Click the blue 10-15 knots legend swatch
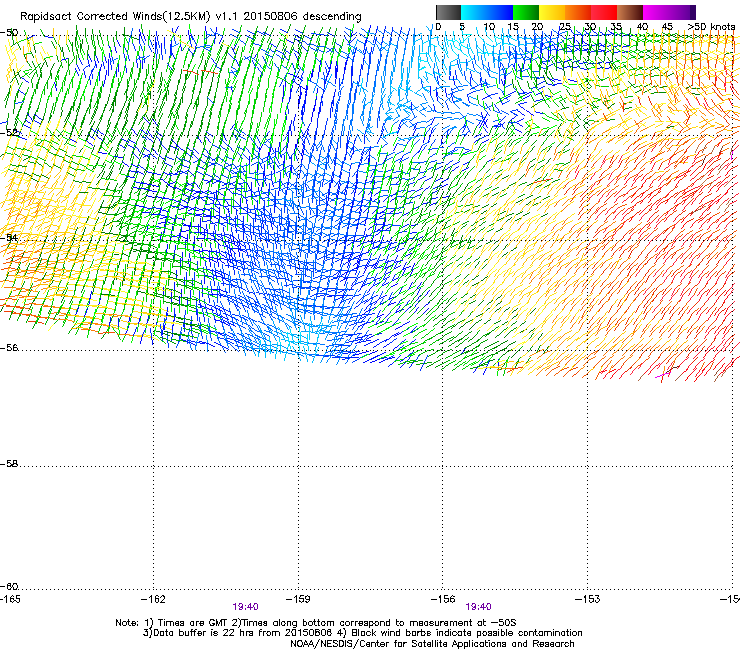 click(500, 12)
